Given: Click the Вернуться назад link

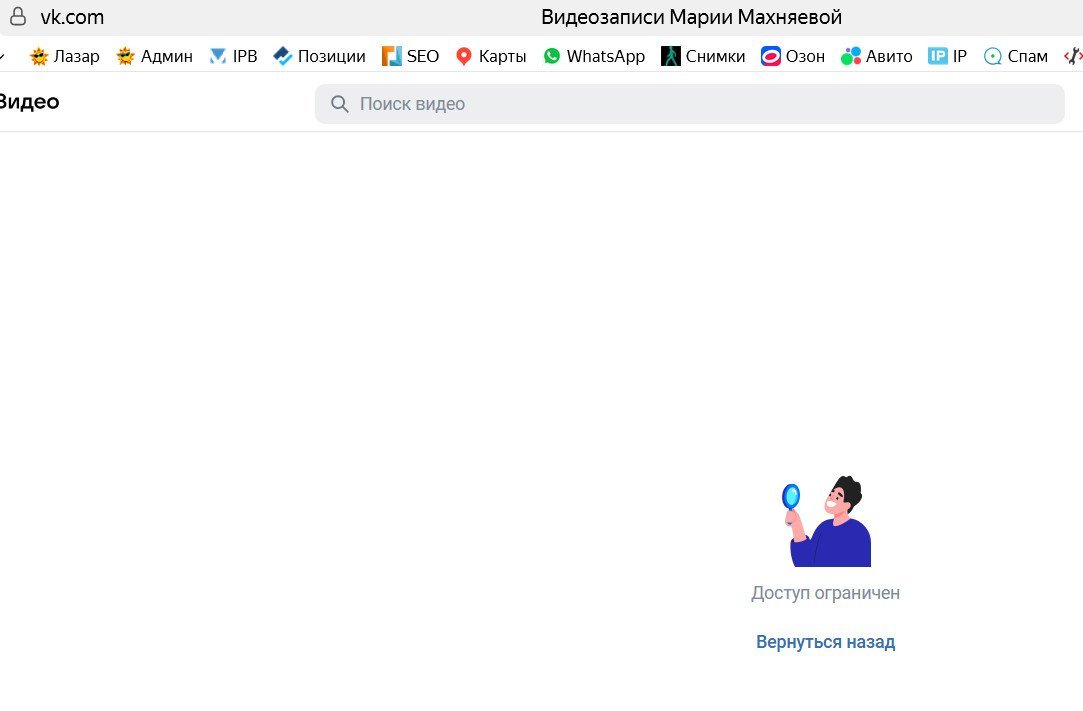Looking at the screenshot, I should coord(825,642).
